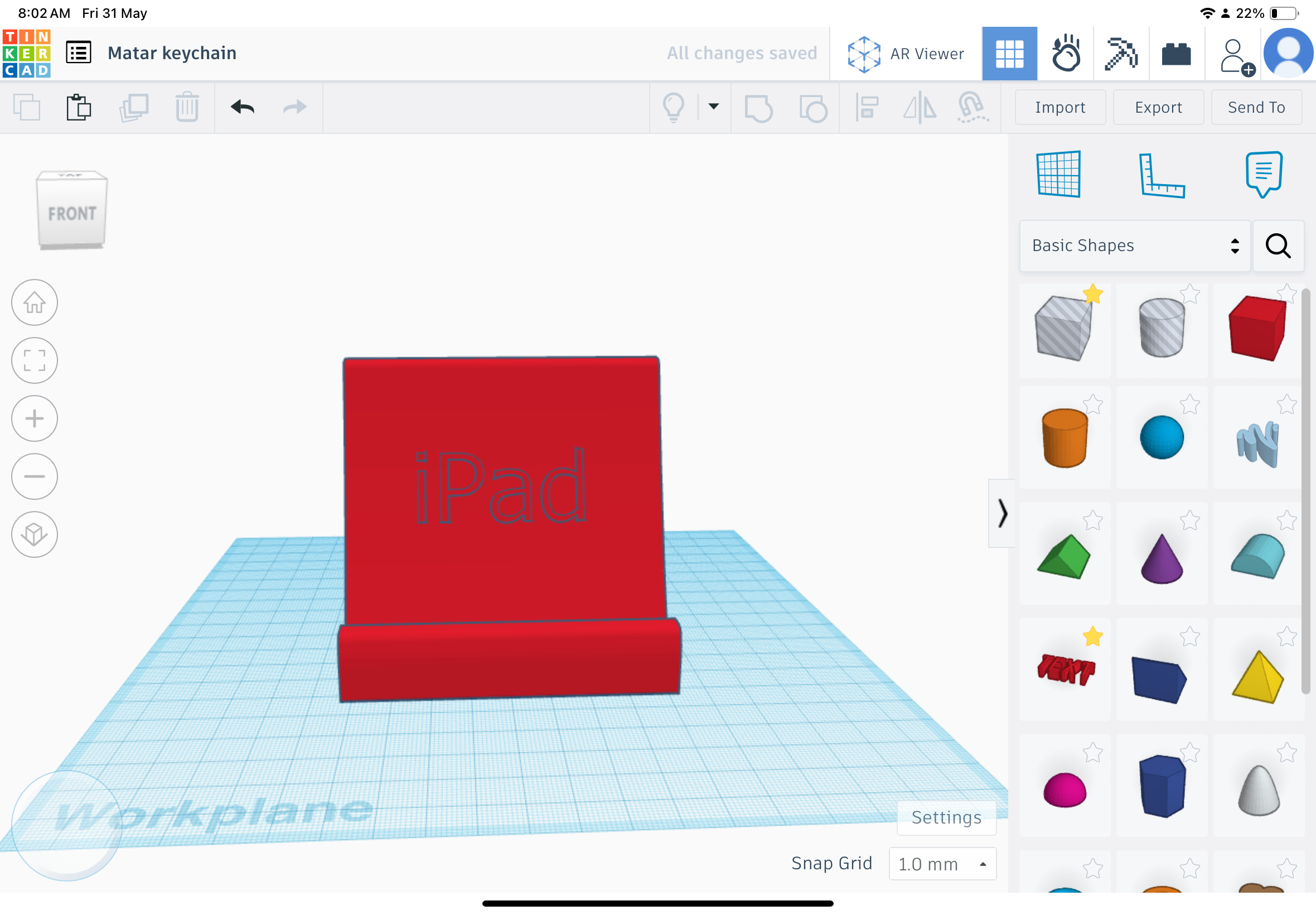Click the Ungroup icon in the toolbar

813,107
